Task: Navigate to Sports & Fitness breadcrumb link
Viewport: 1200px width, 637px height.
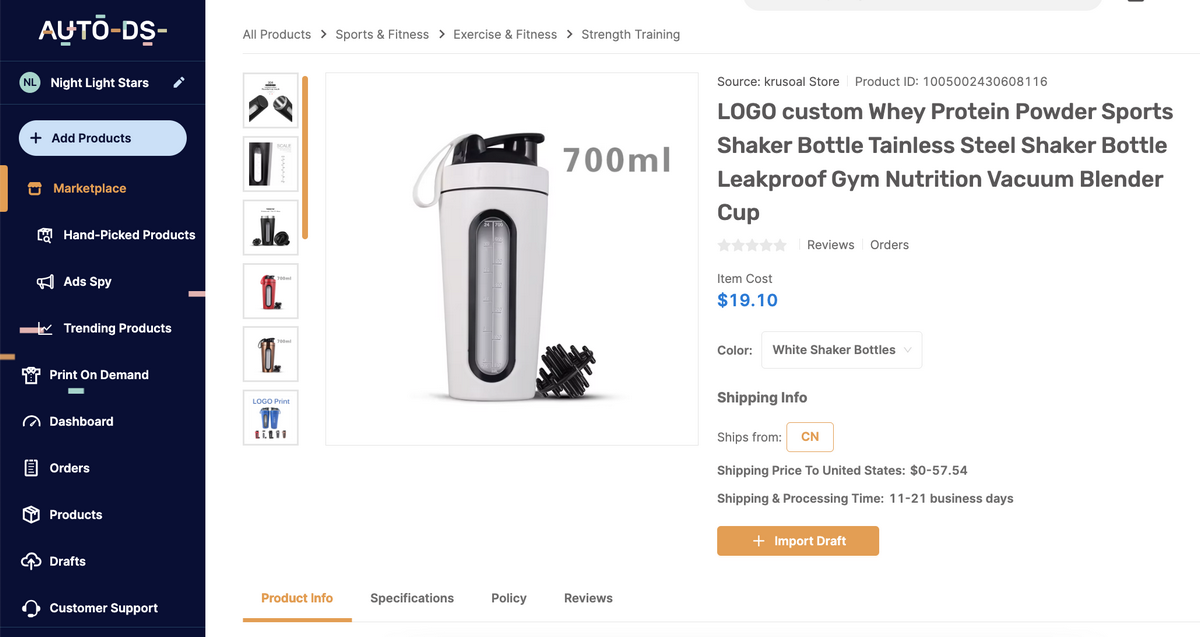Action: point(382,34)
